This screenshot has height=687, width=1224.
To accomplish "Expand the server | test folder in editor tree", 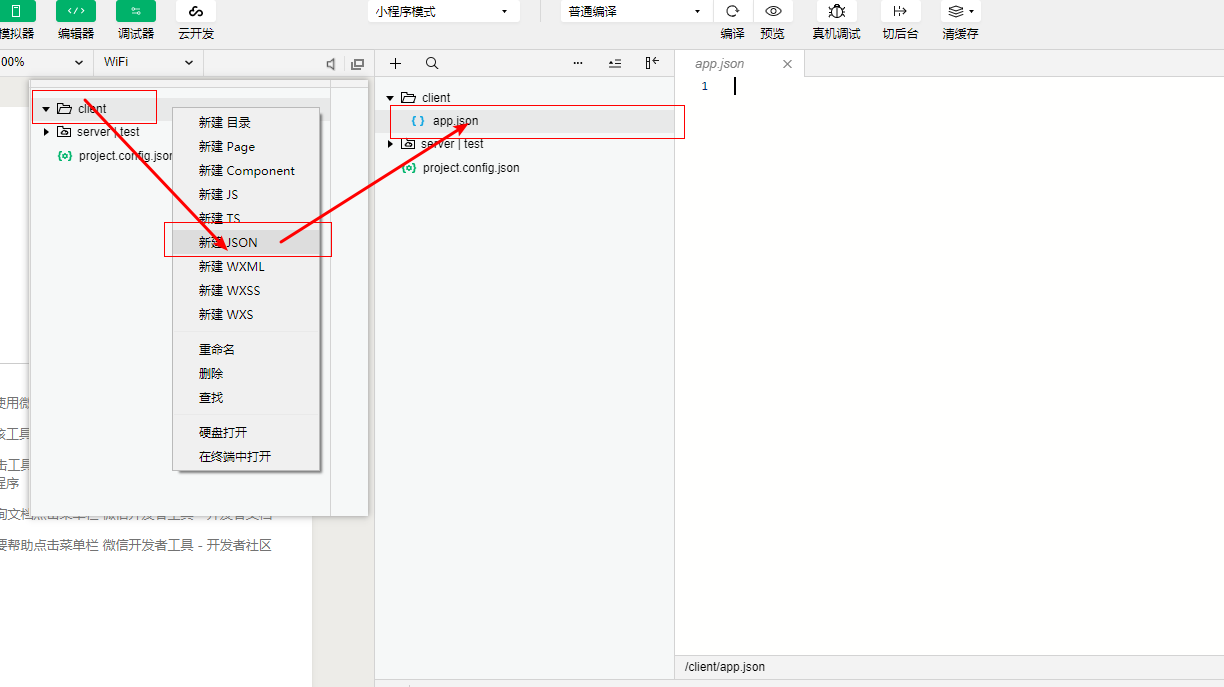I will [x=391, y=144].
